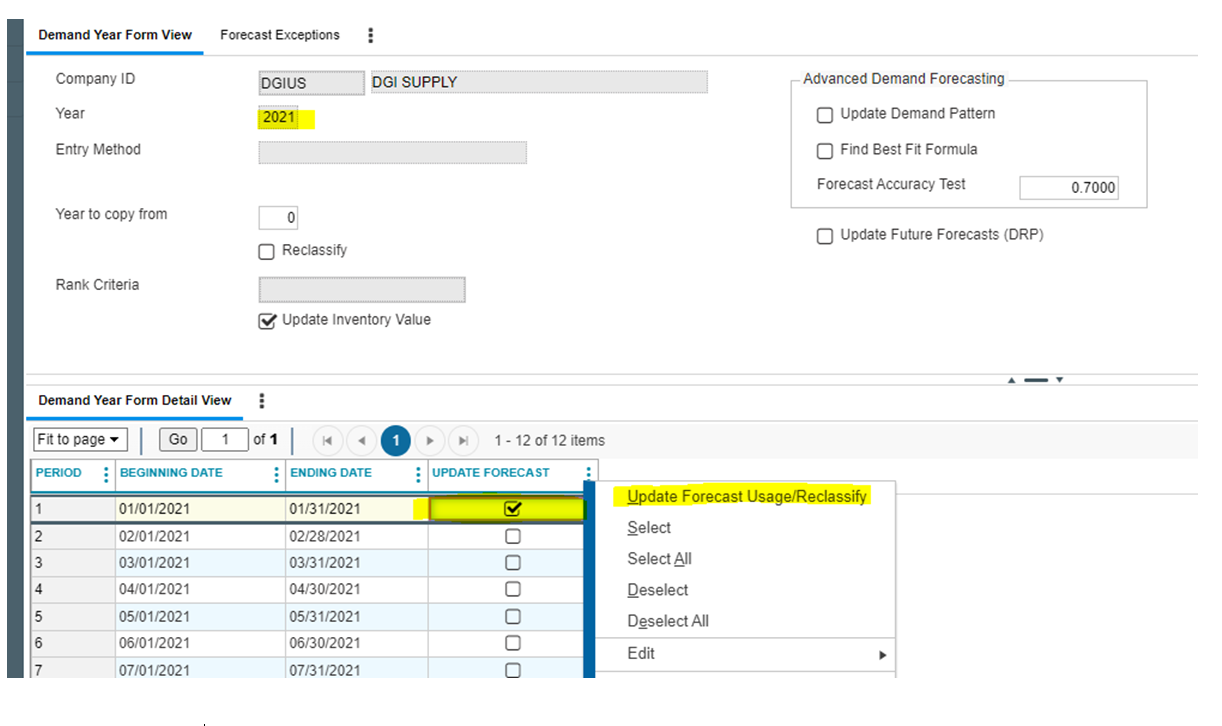
Task: Expand the Edit submenu arrow
Action: pos(882,655)
